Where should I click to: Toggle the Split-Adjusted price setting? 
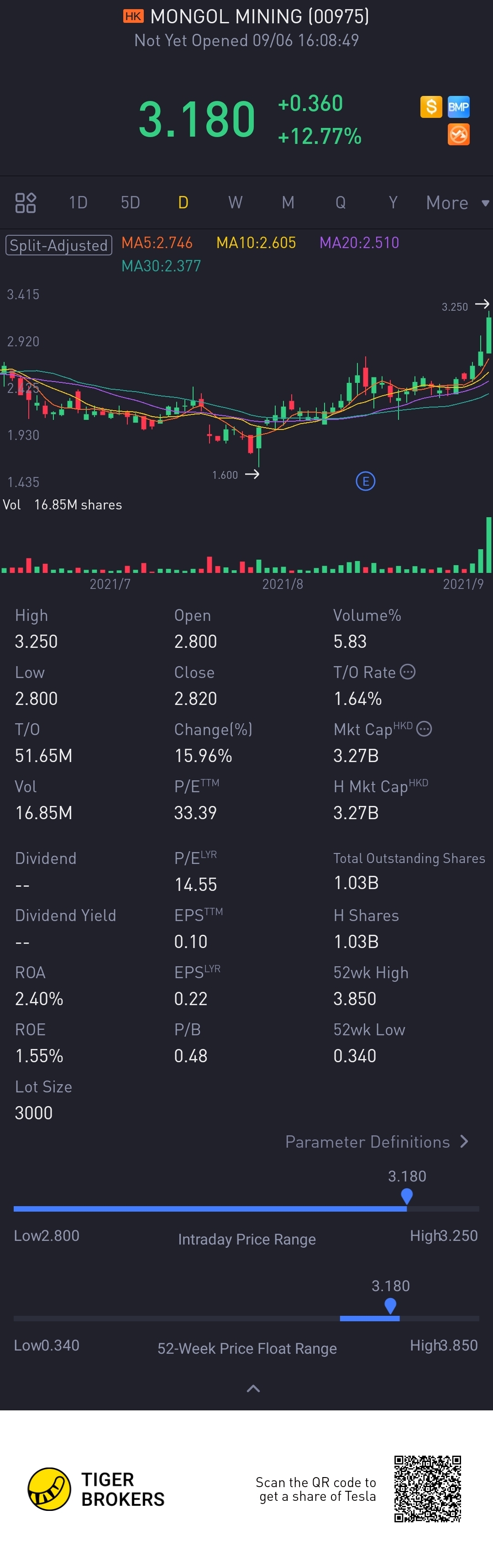click(x=59, y=245)
